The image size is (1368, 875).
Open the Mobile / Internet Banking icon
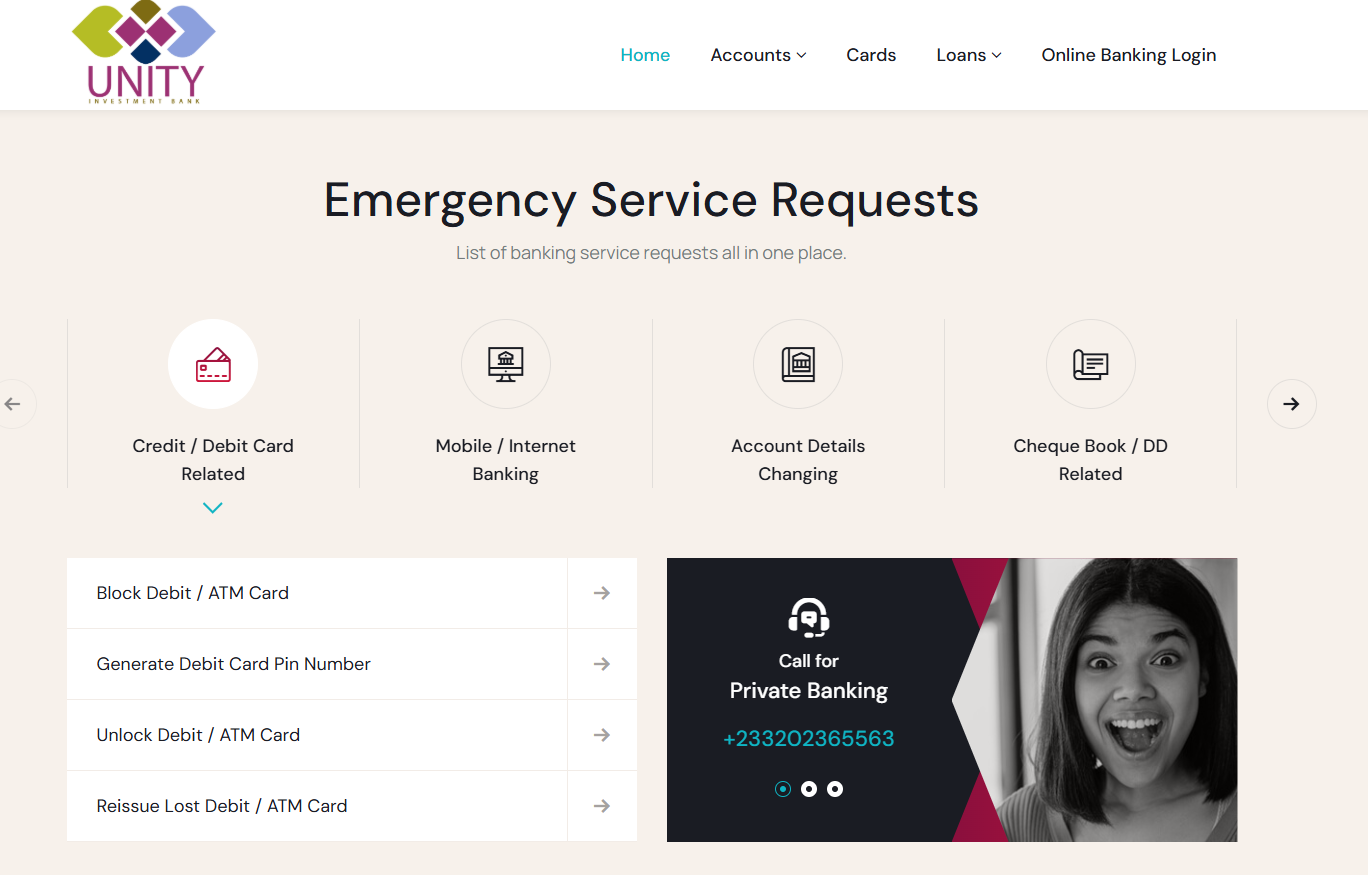pos(506,364)
